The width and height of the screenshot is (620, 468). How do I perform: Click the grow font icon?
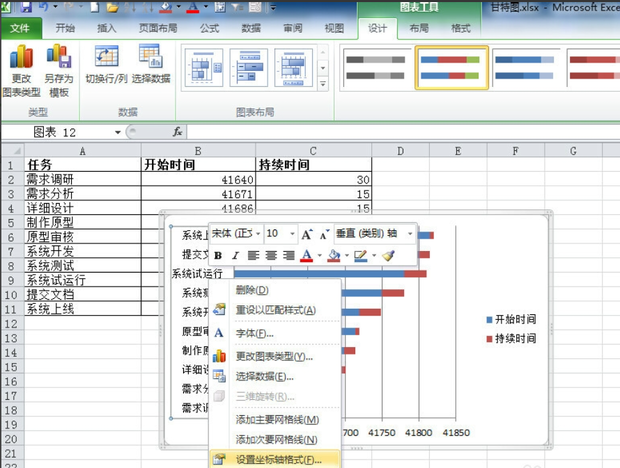coord(307,234)
